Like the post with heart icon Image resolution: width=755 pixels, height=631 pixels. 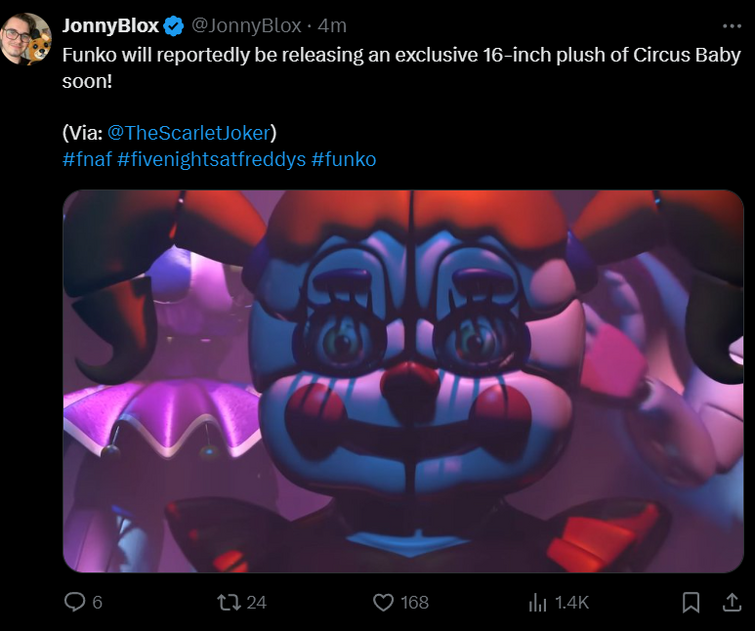[383, 602]
